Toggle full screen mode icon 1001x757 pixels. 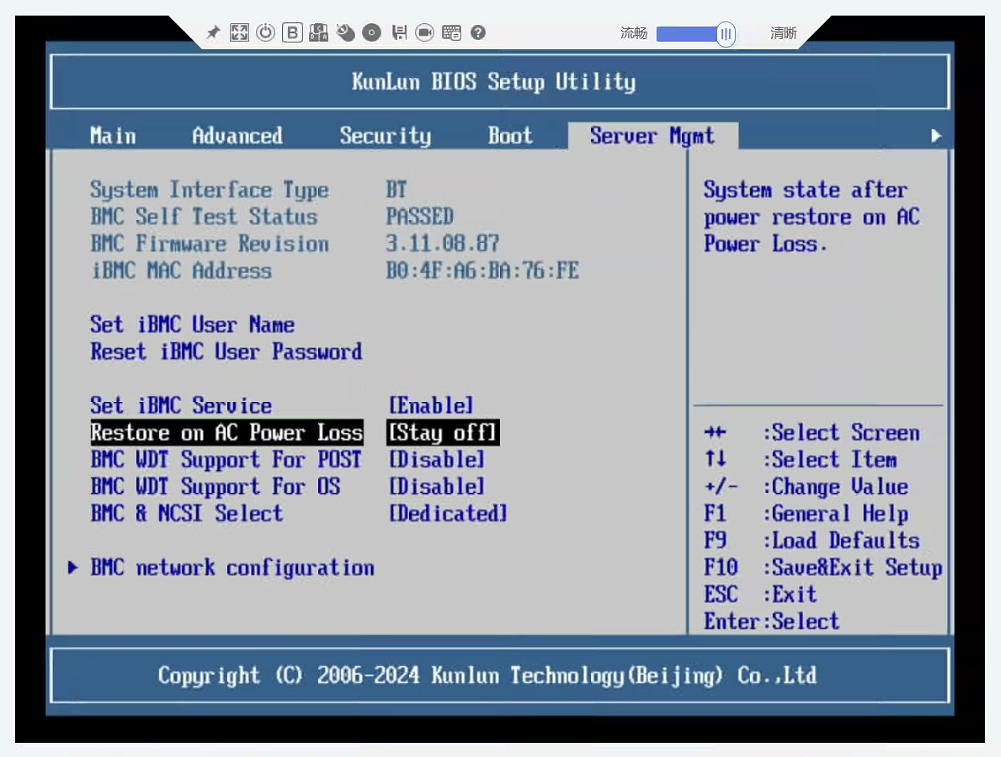239,33
